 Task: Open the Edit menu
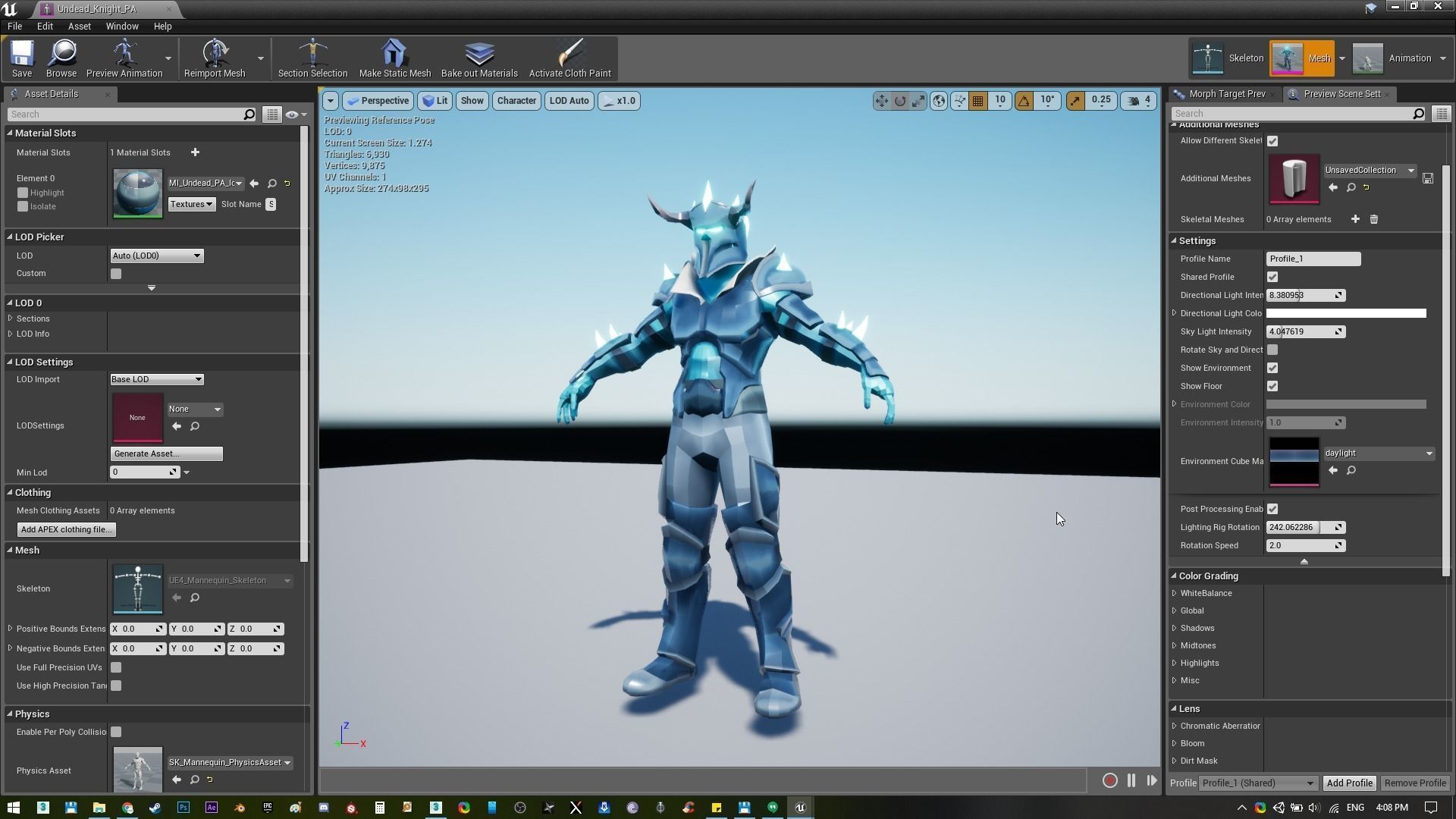[x=45, y=26]
